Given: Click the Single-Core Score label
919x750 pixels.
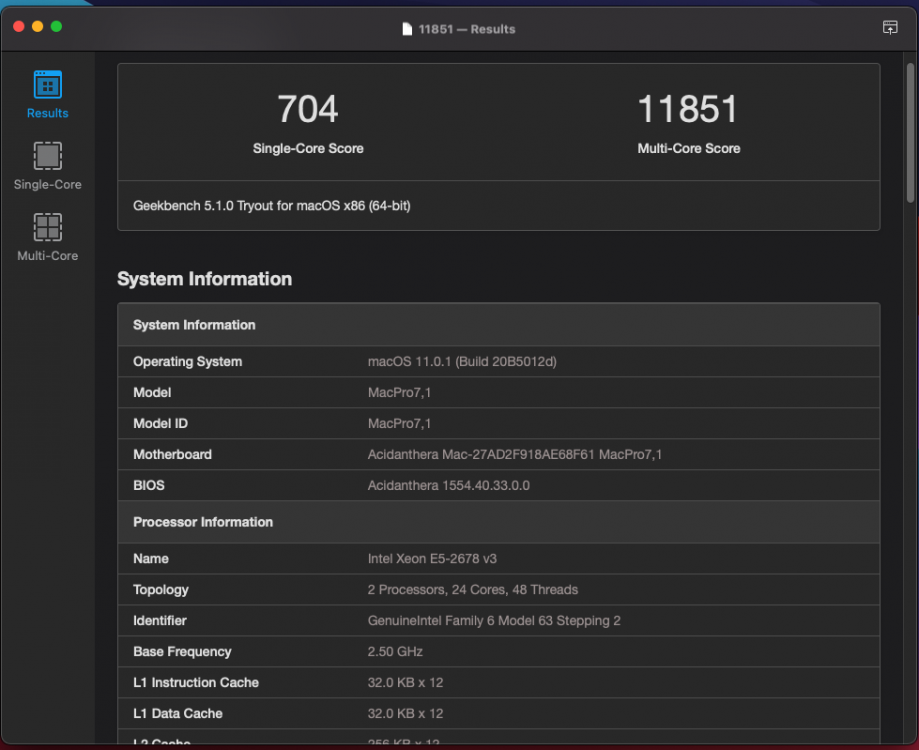Looking at the screenshot, I should pos(308,148).
